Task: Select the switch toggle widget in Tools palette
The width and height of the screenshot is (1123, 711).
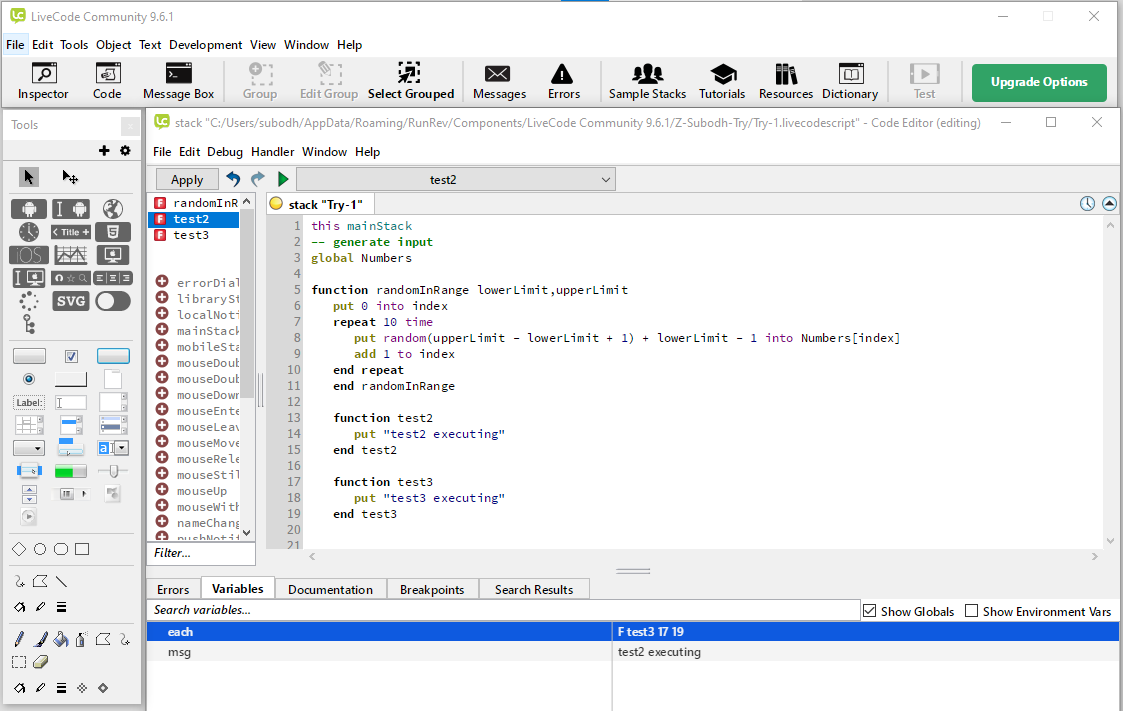Action: tap(113, 301)
